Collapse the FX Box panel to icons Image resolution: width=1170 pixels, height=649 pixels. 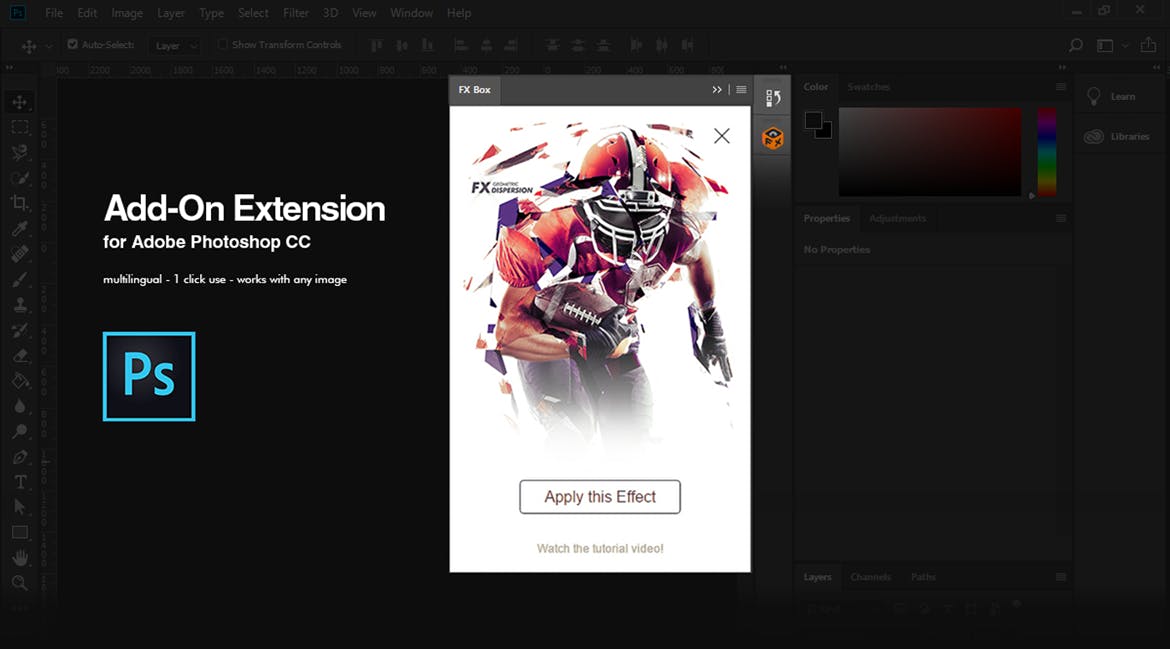pos(717,89)
